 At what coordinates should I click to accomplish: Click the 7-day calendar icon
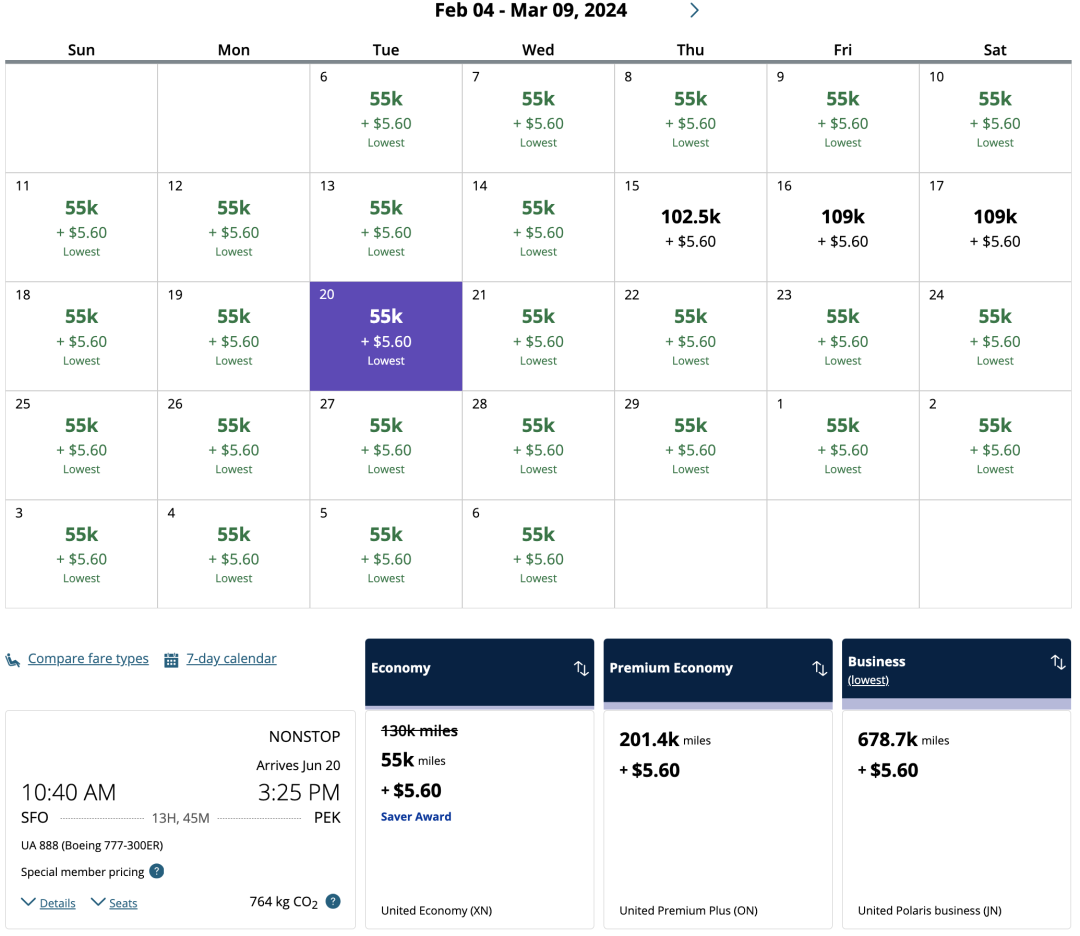click(x=172, y=660)
